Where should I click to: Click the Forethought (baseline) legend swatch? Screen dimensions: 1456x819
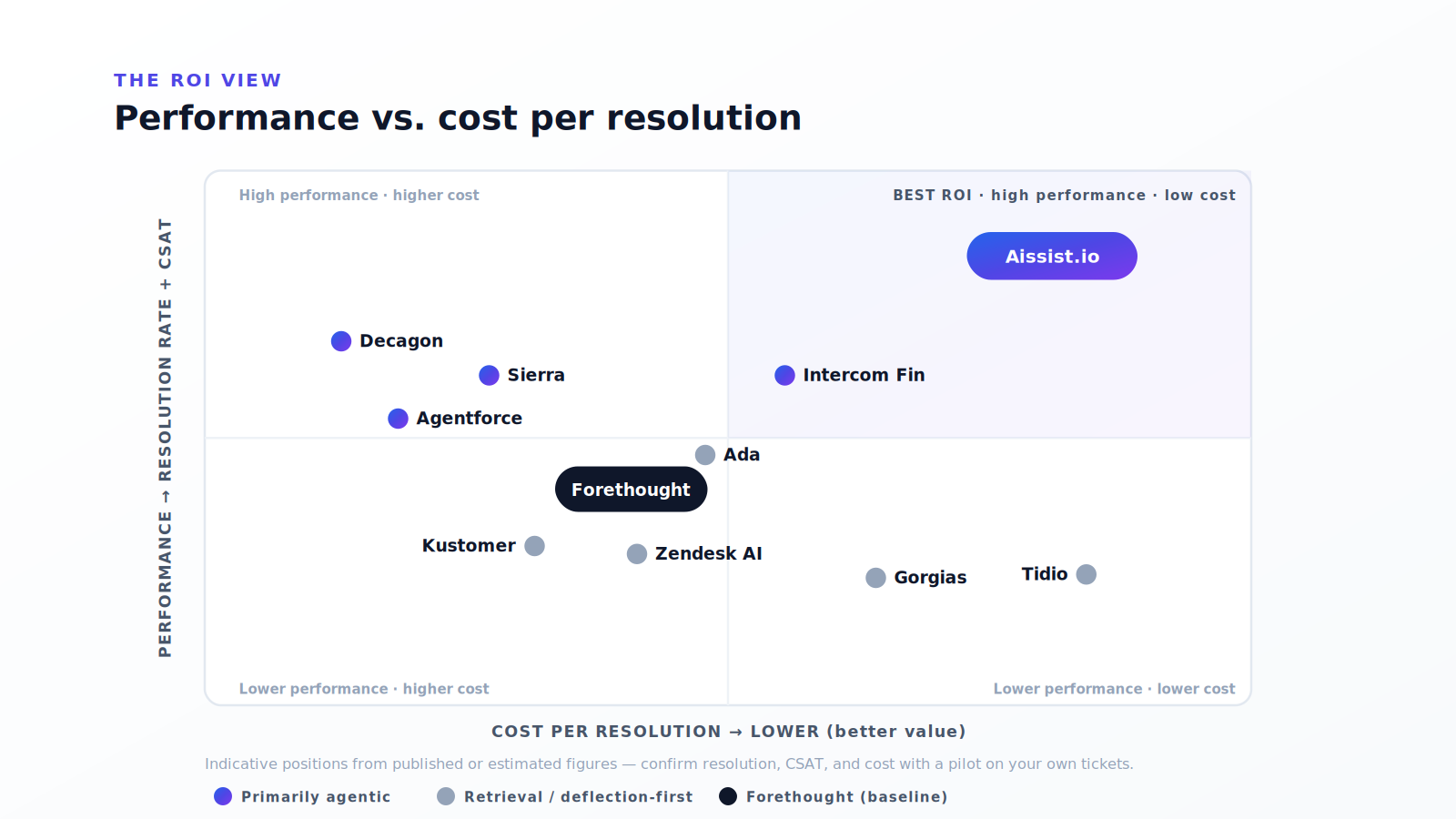[x=728, y=796]
